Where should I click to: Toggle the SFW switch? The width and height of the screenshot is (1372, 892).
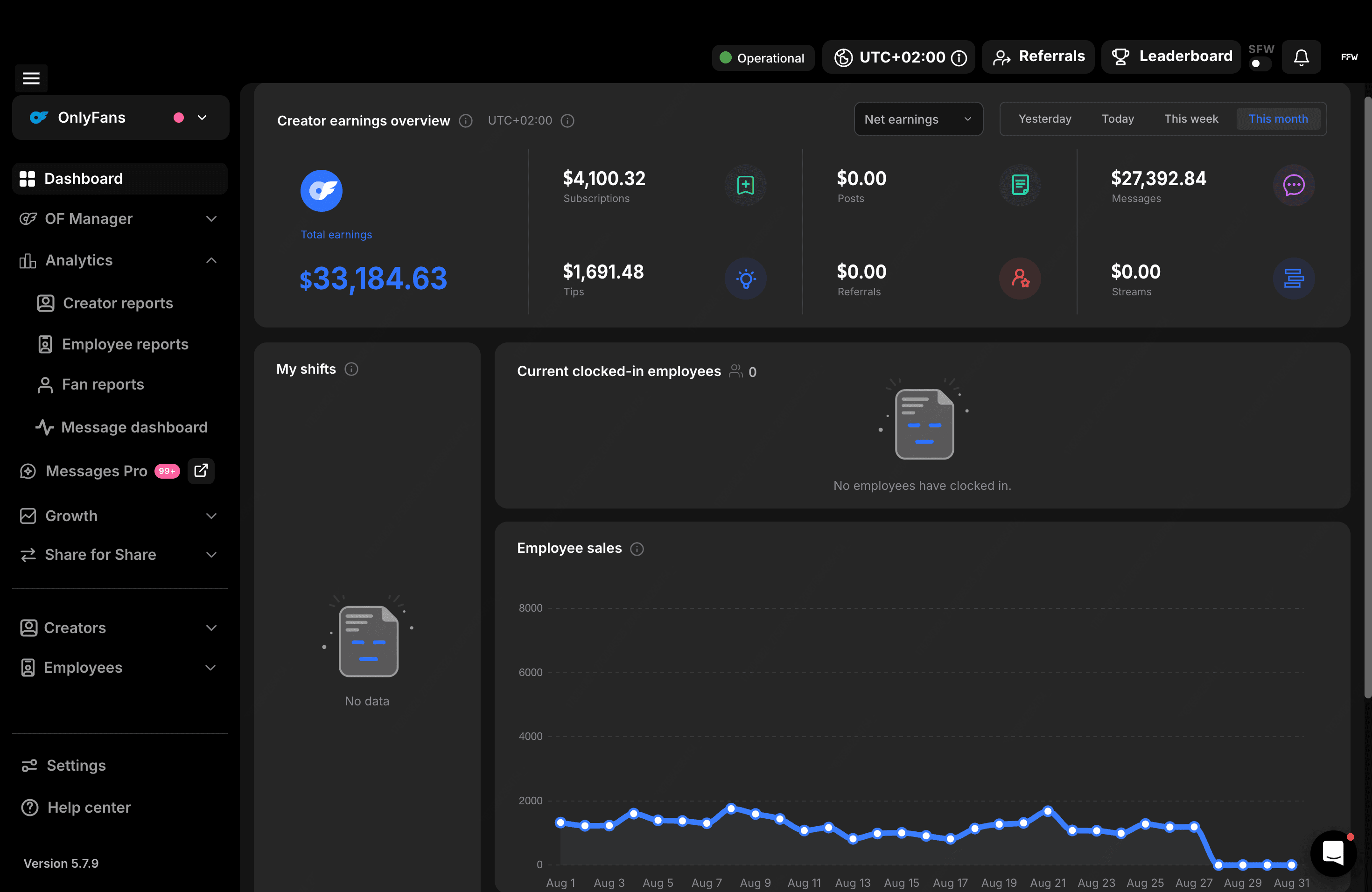click(1260, 63)
